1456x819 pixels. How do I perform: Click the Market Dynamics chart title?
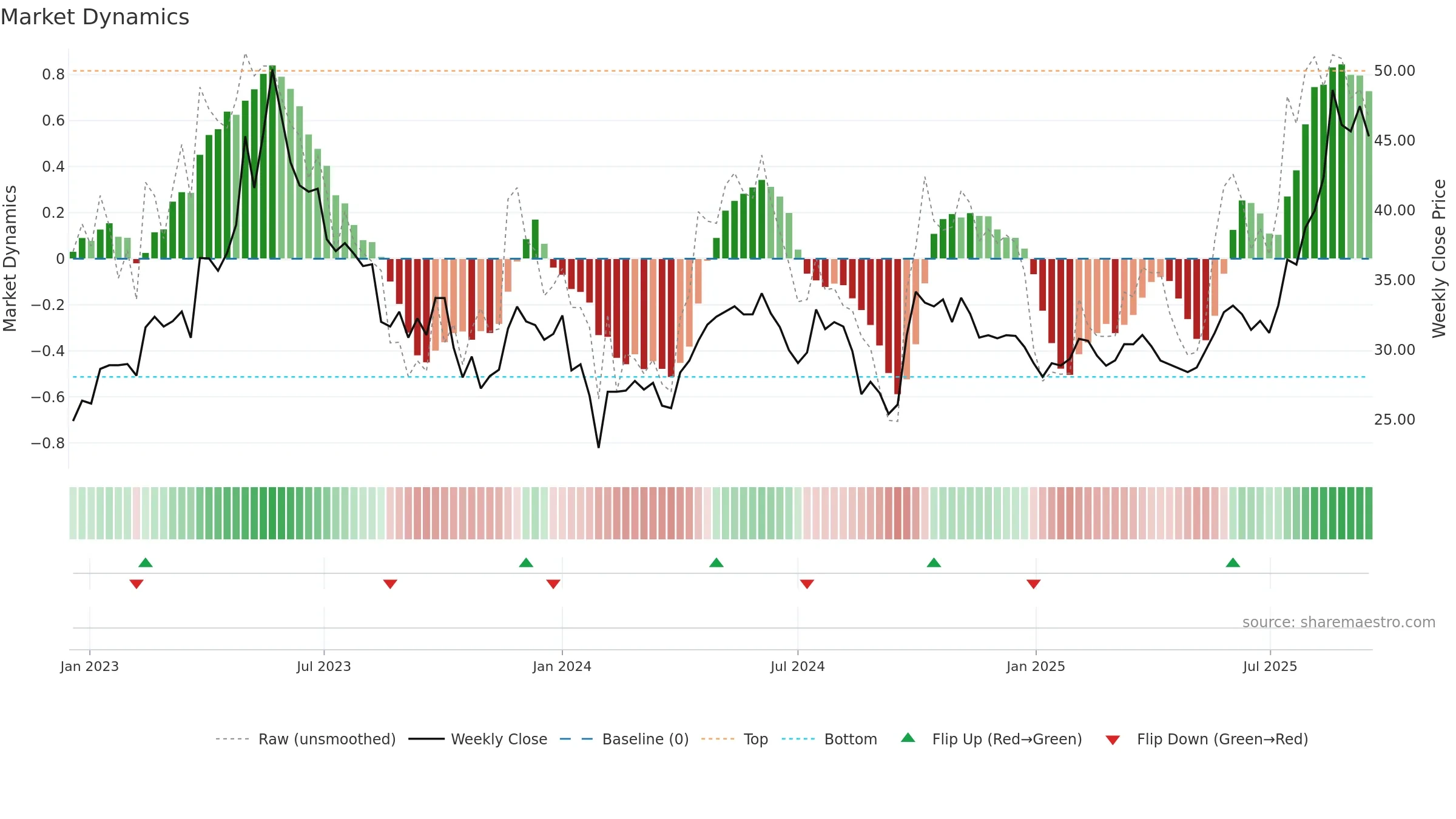[x=95, y=17]
